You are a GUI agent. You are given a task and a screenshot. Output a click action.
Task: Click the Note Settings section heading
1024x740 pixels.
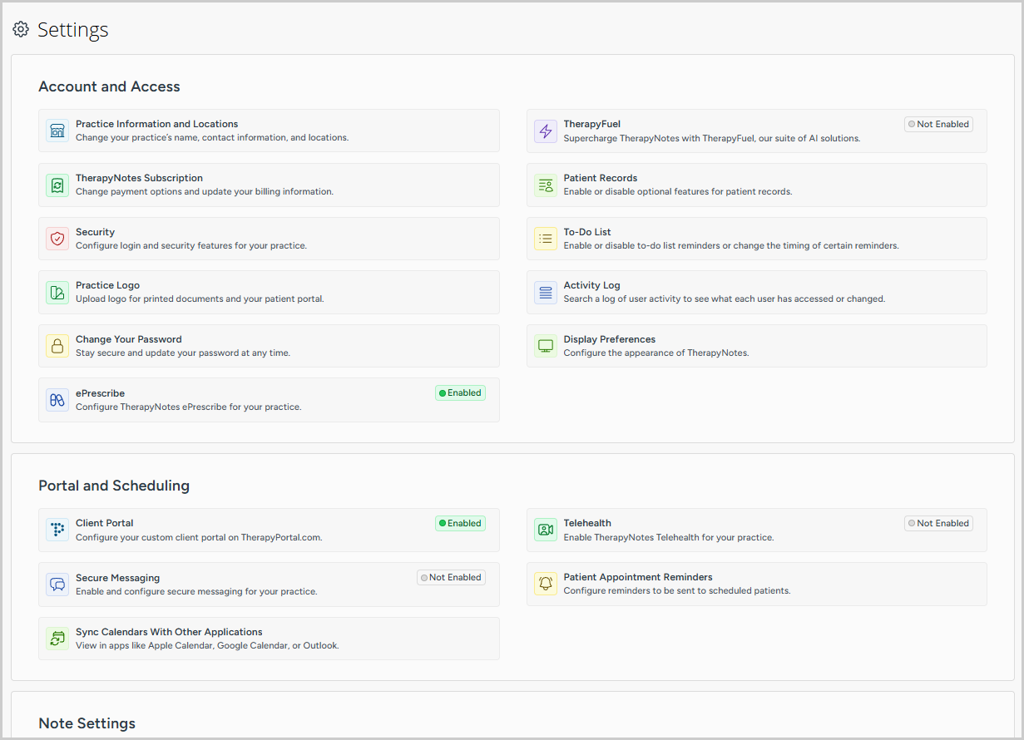coord(87,723)
